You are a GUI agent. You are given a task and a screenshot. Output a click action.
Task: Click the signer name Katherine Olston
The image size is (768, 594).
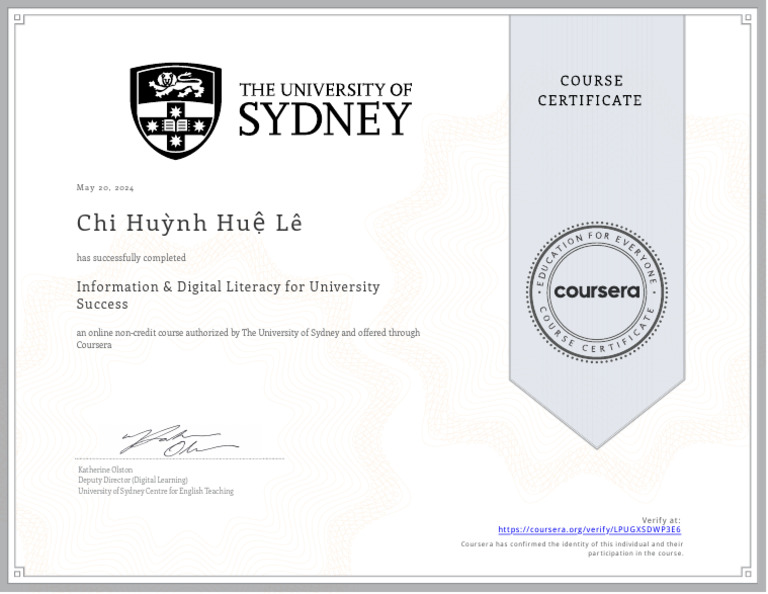click(x=105, y=469)
